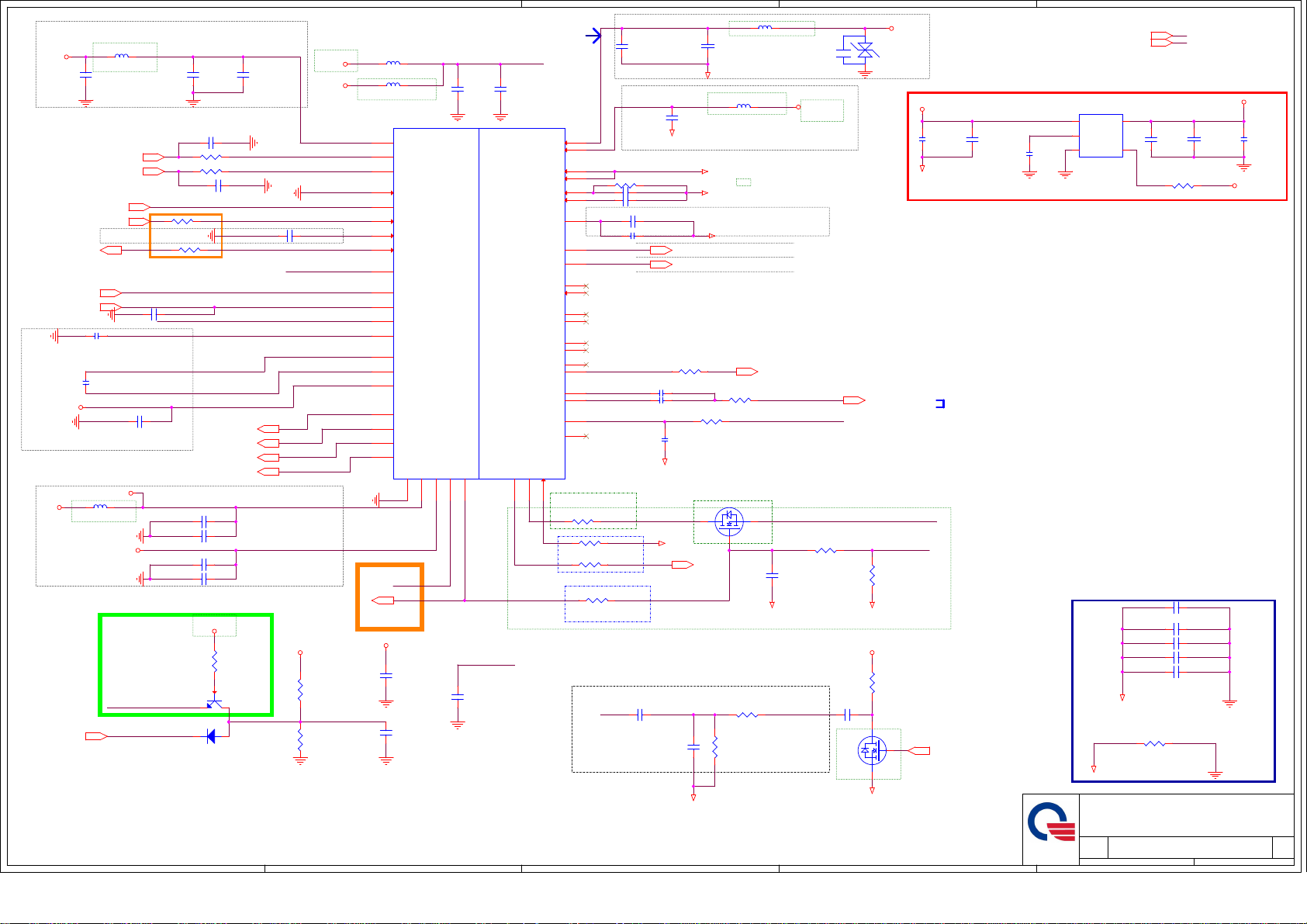Select the lower resistor in the small orange box

click(x=189, y=251)
